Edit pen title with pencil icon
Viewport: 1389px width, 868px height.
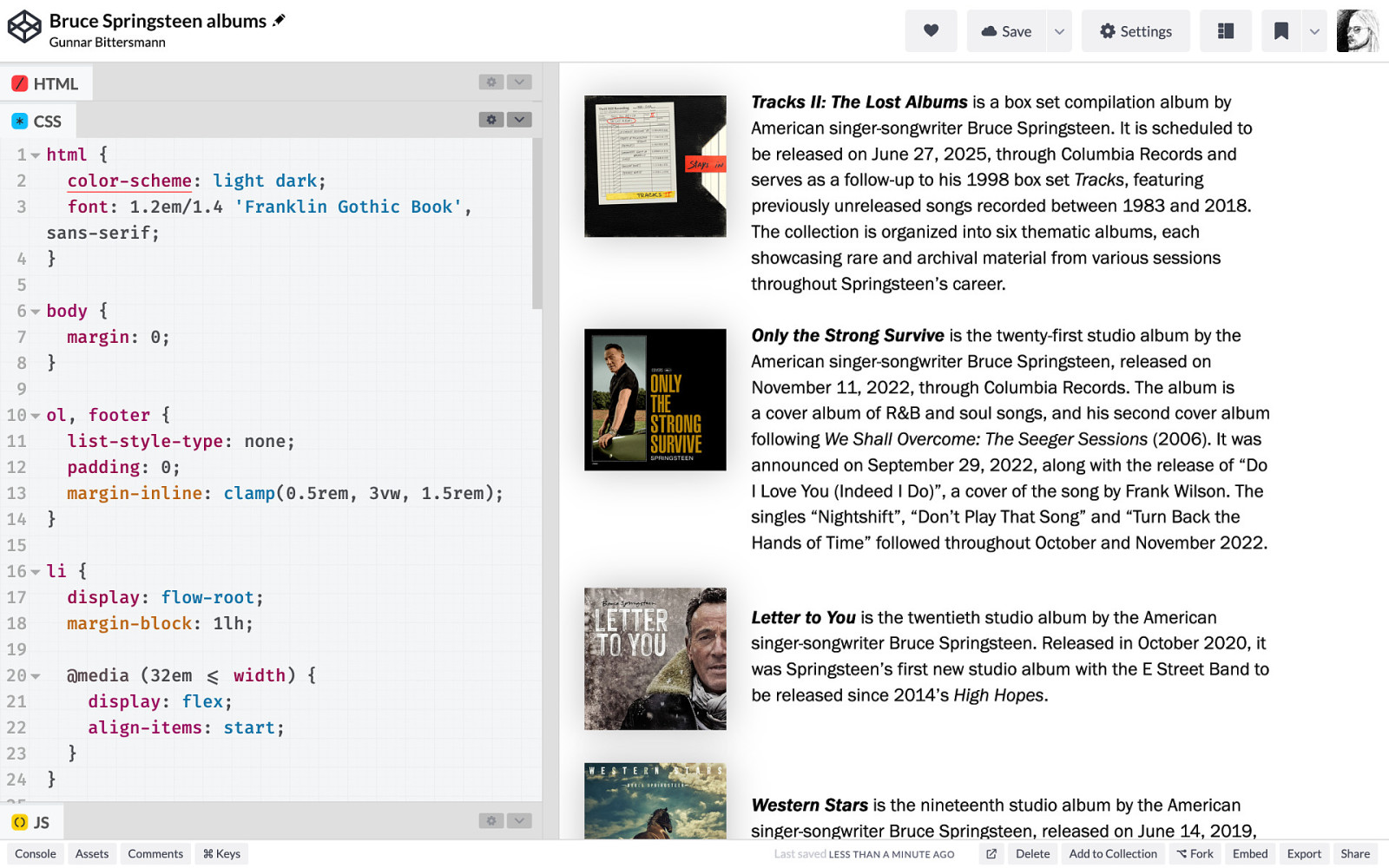tap(279, 20)
